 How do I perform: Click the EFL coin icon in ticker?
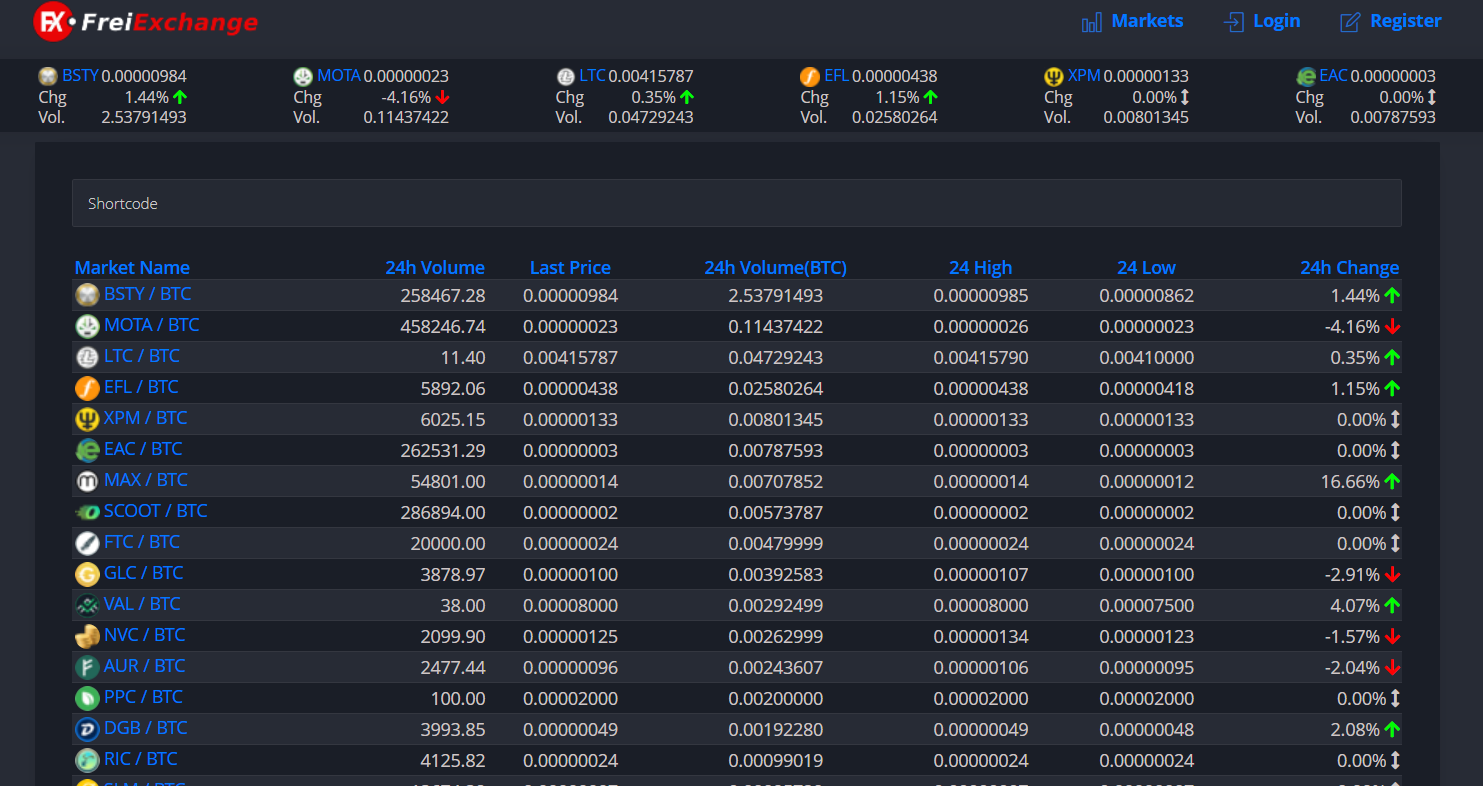[x=810, y=76]
